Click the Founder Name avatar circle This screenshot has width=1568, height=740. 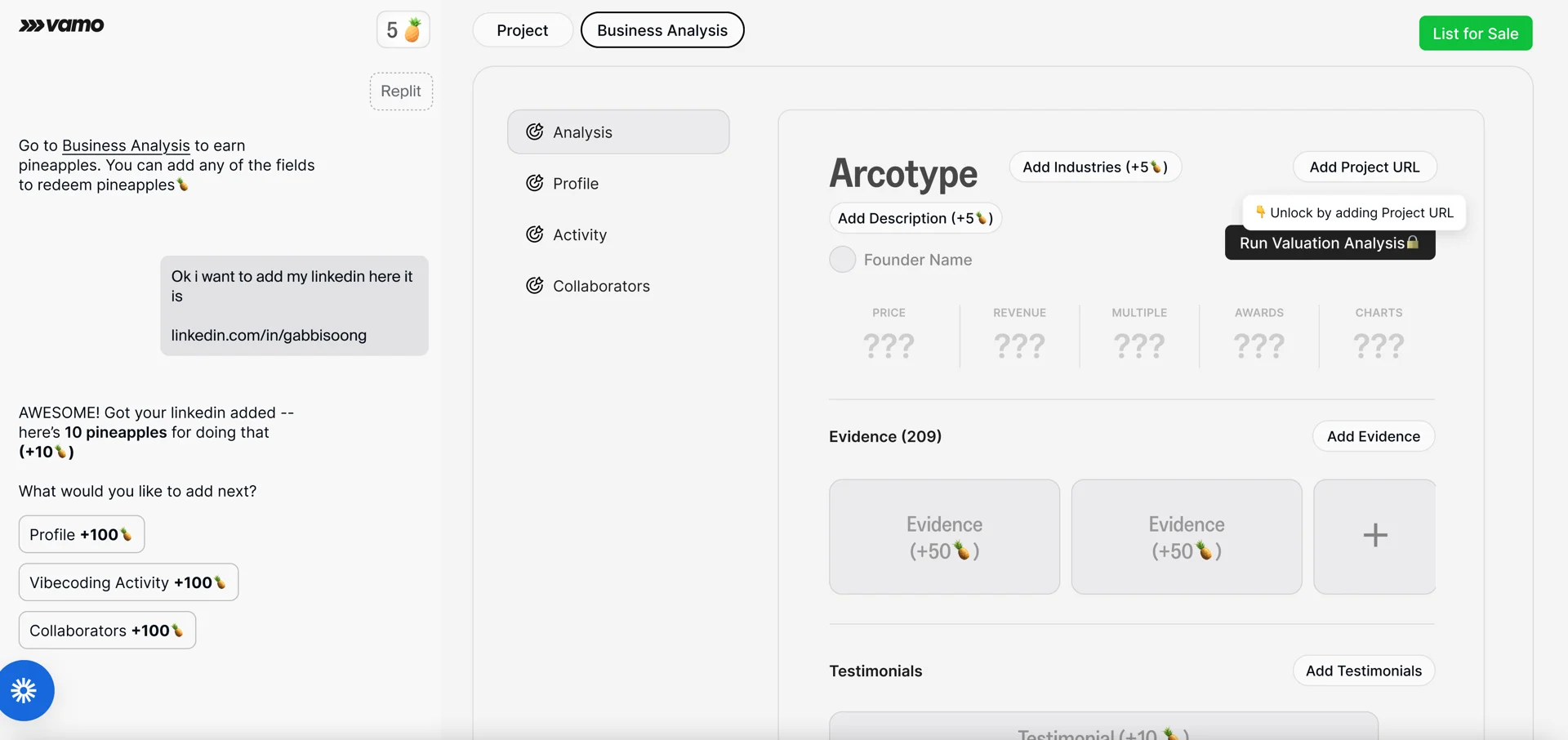click(842, 260)
